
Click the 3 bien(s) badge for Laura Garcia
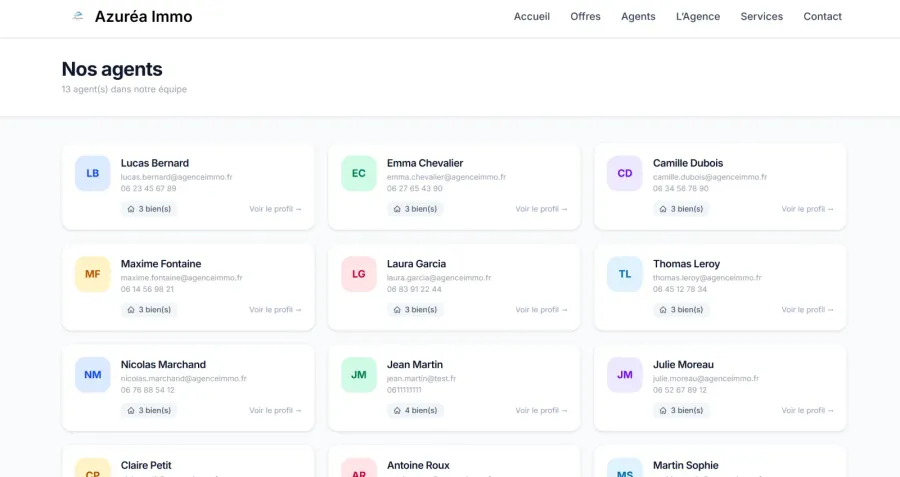click(415, 309)
